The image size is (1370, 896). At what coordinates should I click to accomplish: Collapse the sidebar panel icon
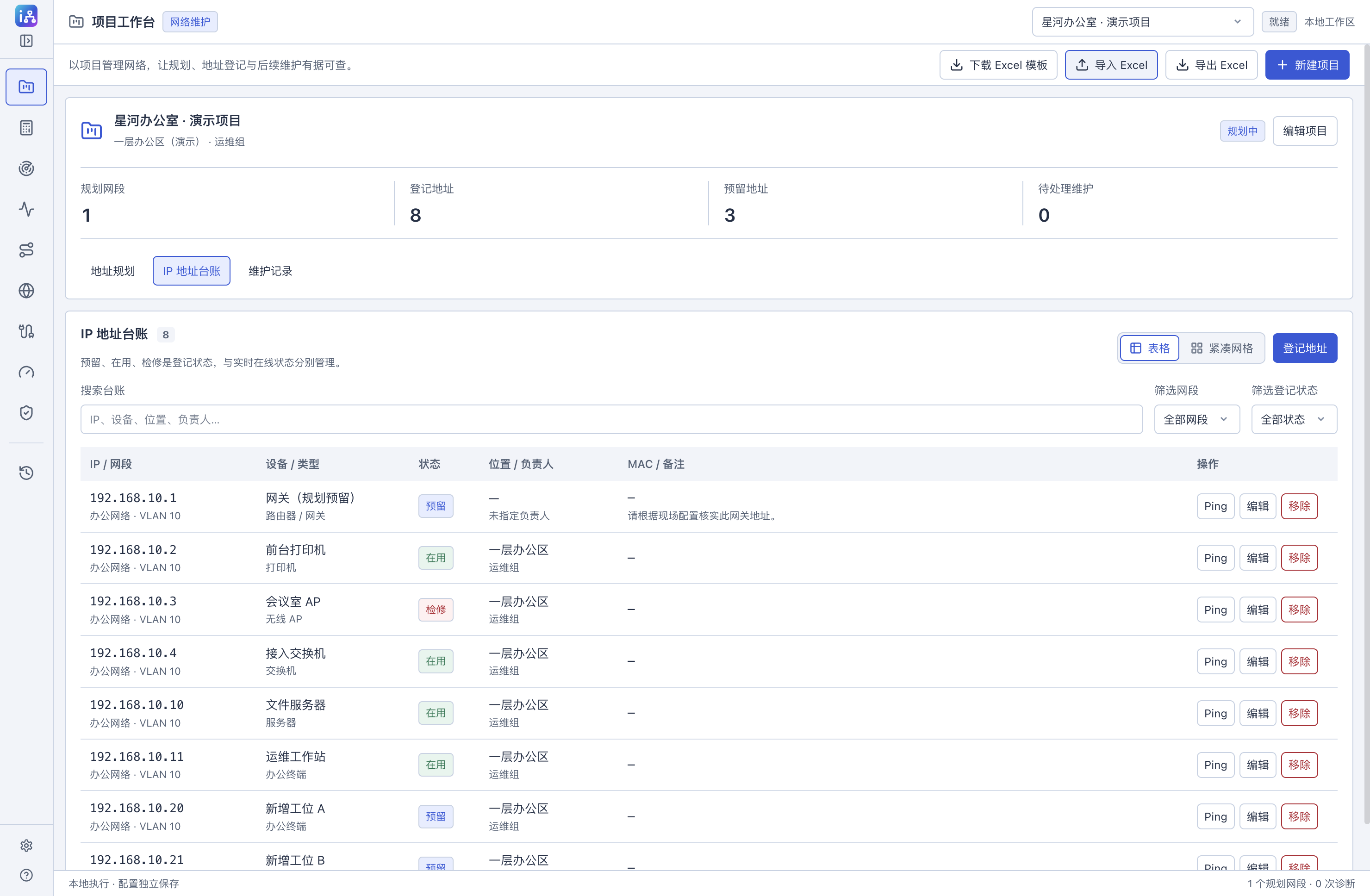(x=26, y=41)
